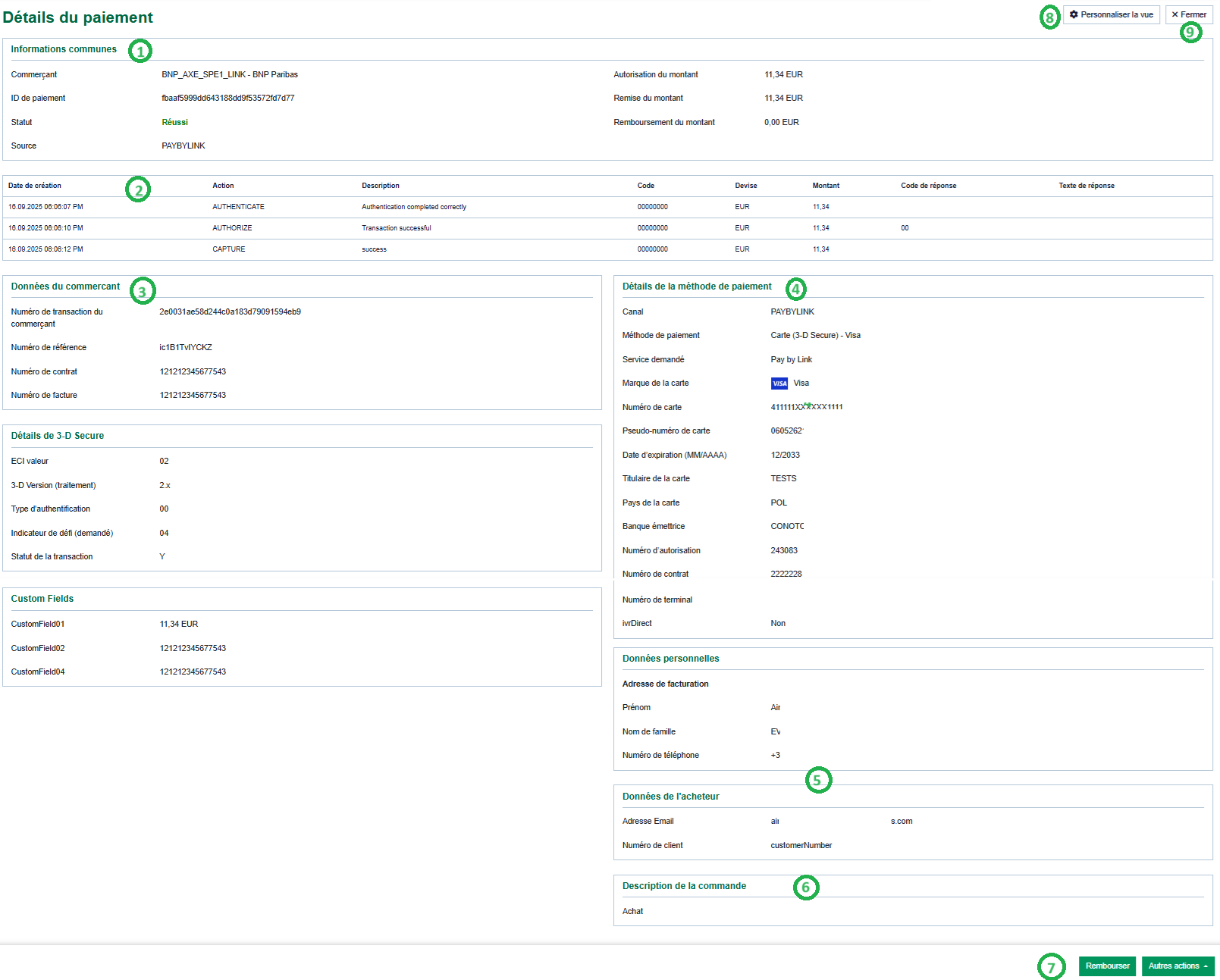
Task: Click the Détails de 3-D Secure heading
Action: click(58, 436)
